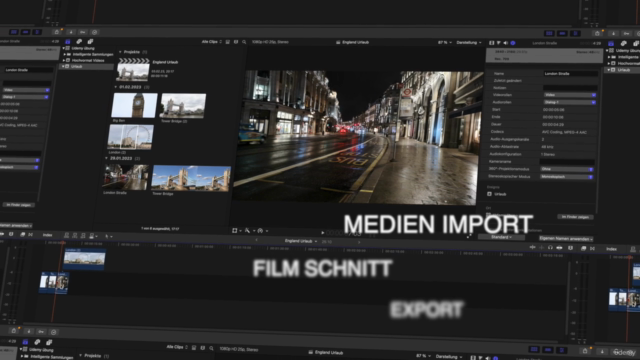This screenshot has height=360, width=640.
Task: Click viewer fullscreen arrows icon below preview
Action: [469, 236]
